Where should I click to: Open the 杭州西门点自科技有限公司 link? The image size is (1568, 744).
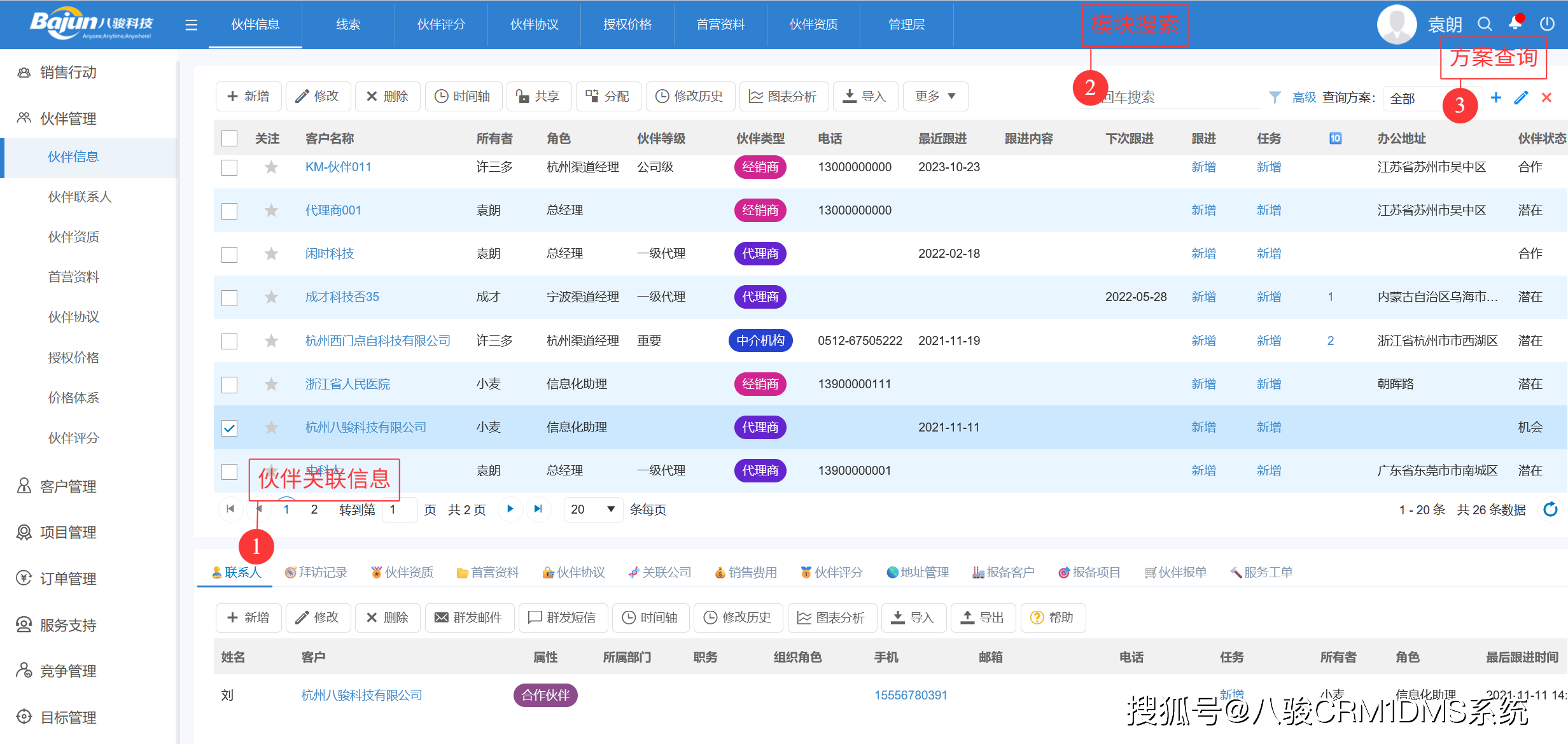click(377, 340)
